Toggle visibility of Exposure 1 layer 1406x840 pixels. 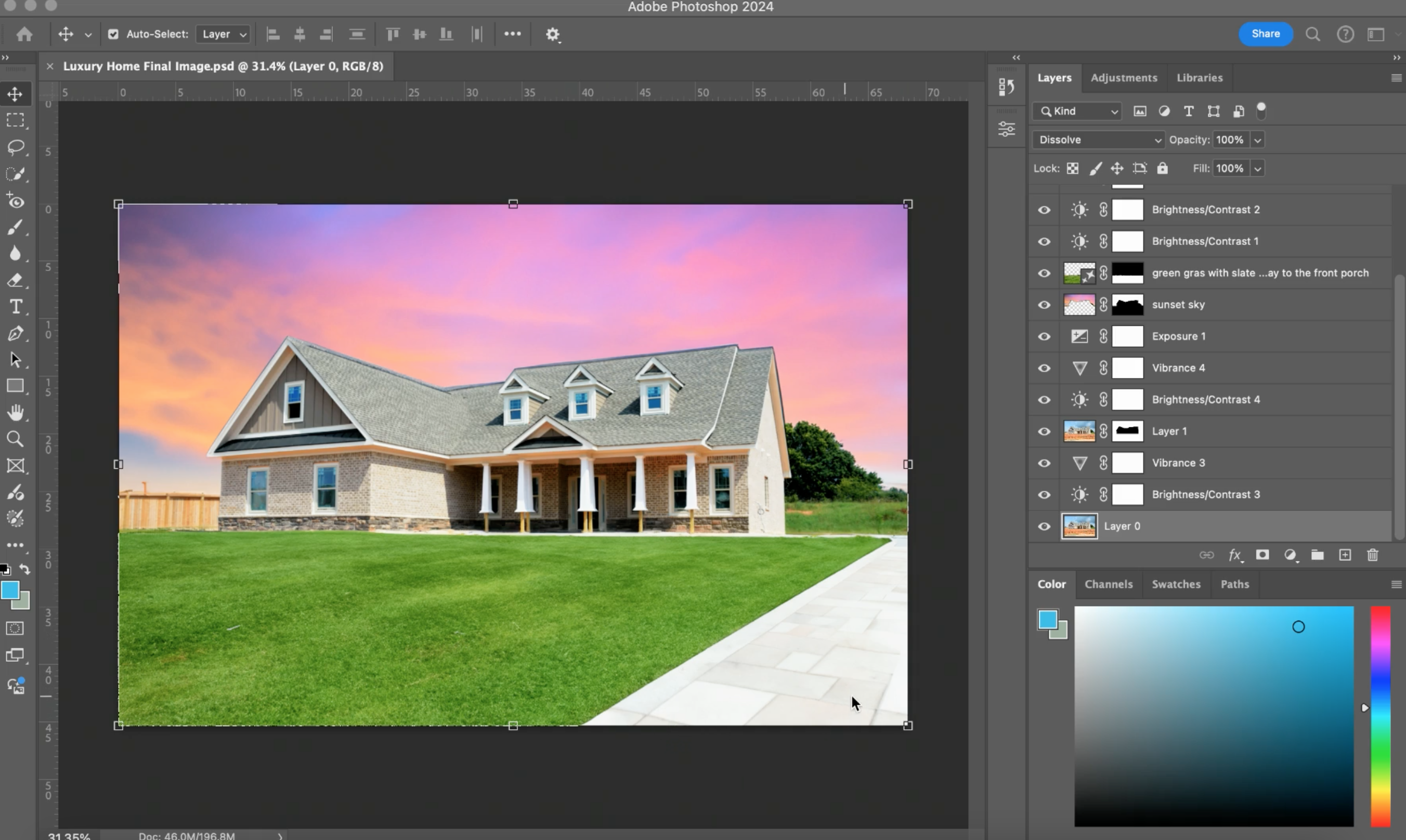point(1044,337)
